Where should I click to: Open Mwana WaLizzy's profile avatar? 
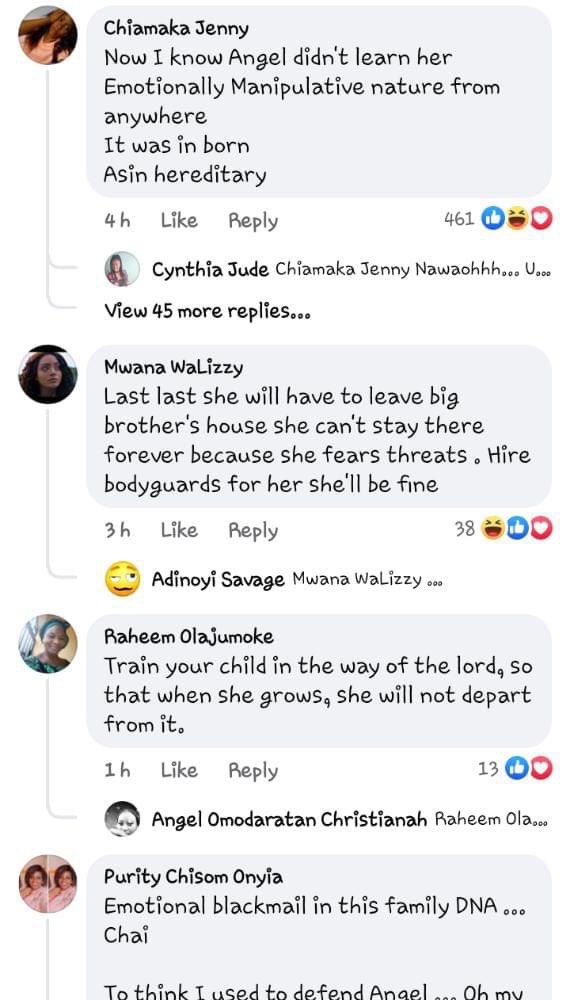tap(48, 374)
